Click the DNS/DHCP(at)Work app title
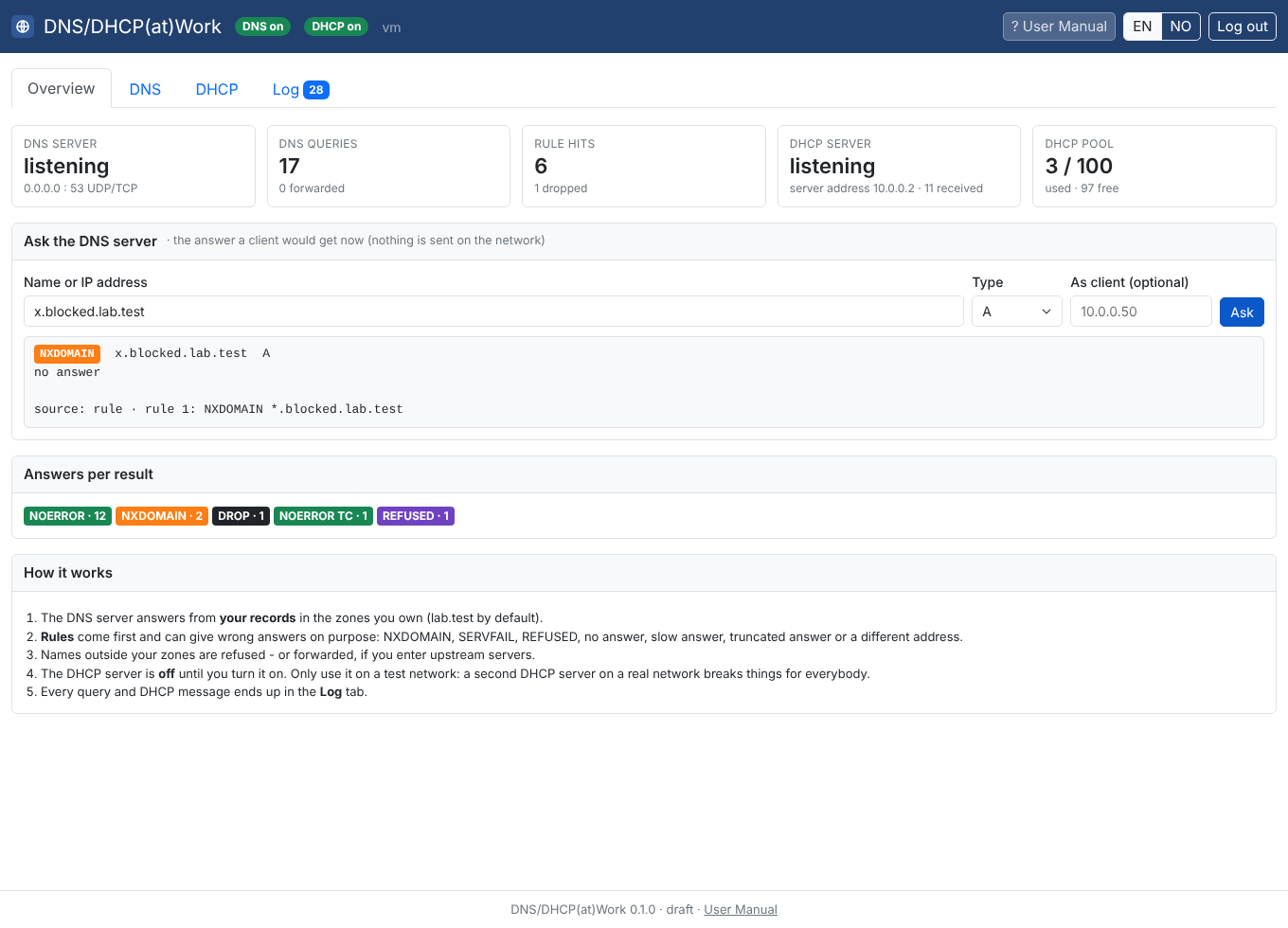 133,27
